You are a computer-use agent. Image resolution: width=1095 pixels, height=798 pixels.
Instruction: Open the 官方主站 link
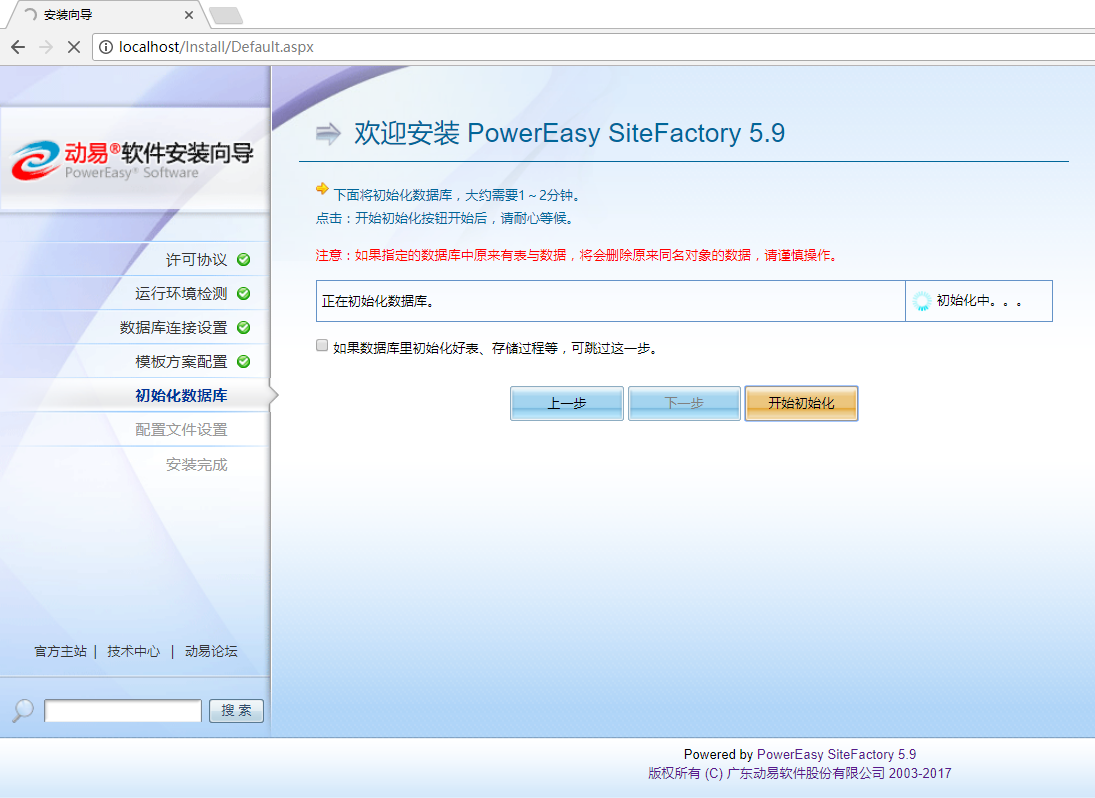click(60, 651)
